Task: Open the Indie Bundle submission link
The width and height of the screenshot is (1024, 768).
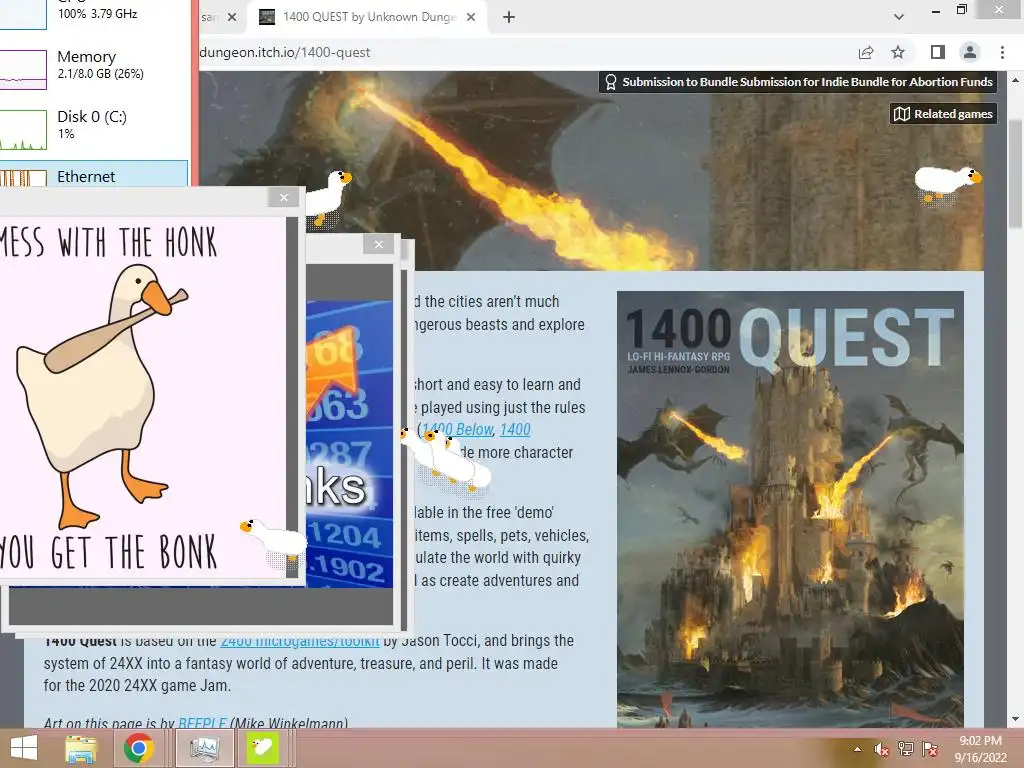Action: click(798, 82)
